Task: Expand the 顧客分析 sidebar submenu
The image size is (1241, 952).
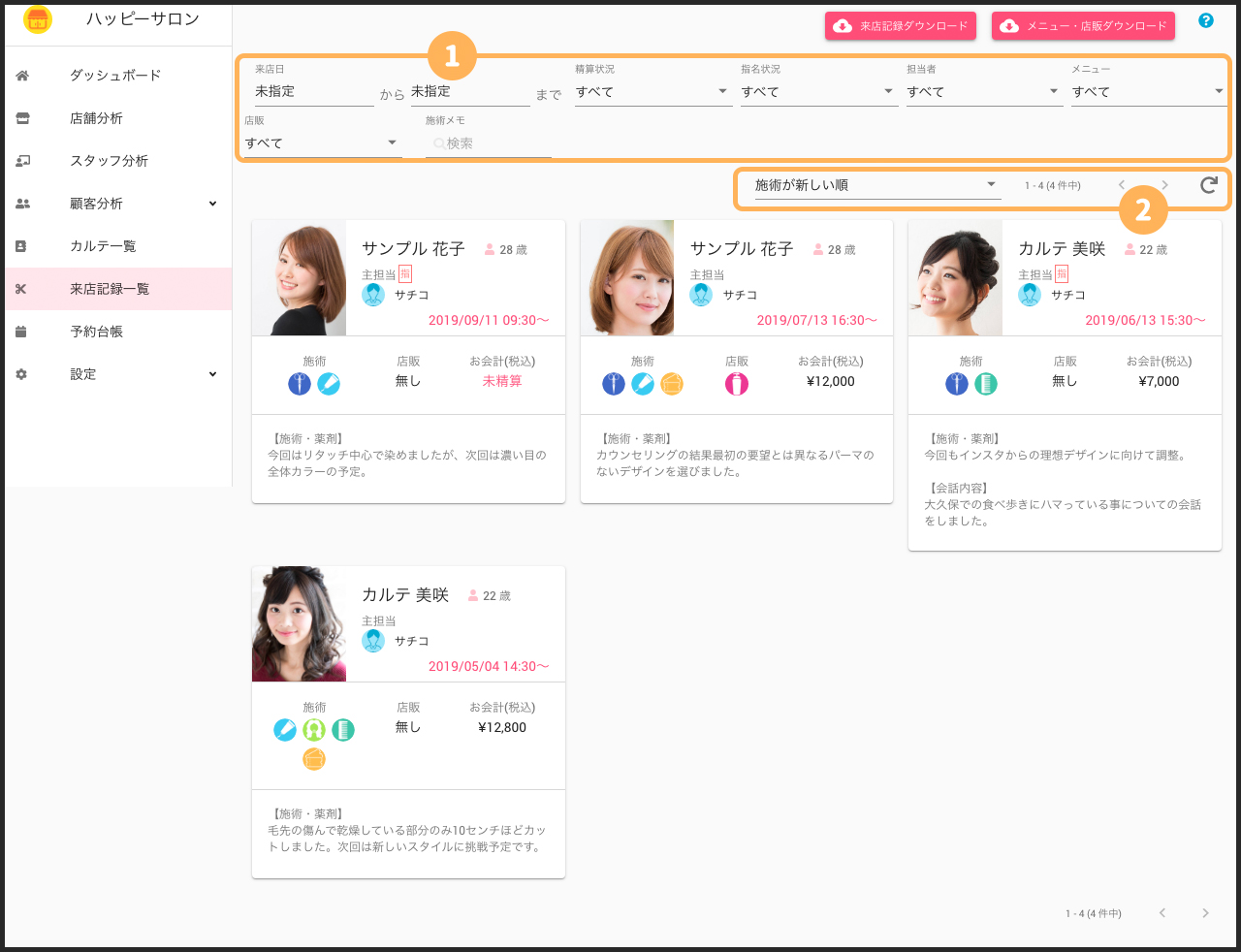Action: click(212, 204)
